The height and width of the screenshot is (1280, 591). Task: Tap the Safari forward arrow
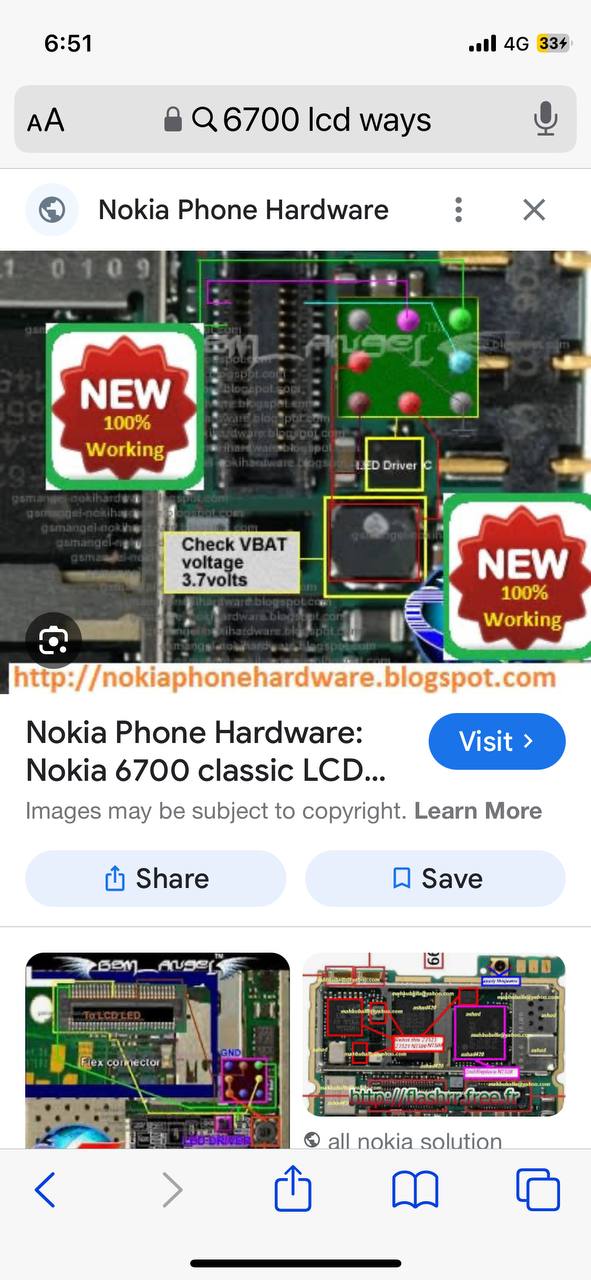(172, 1190)
